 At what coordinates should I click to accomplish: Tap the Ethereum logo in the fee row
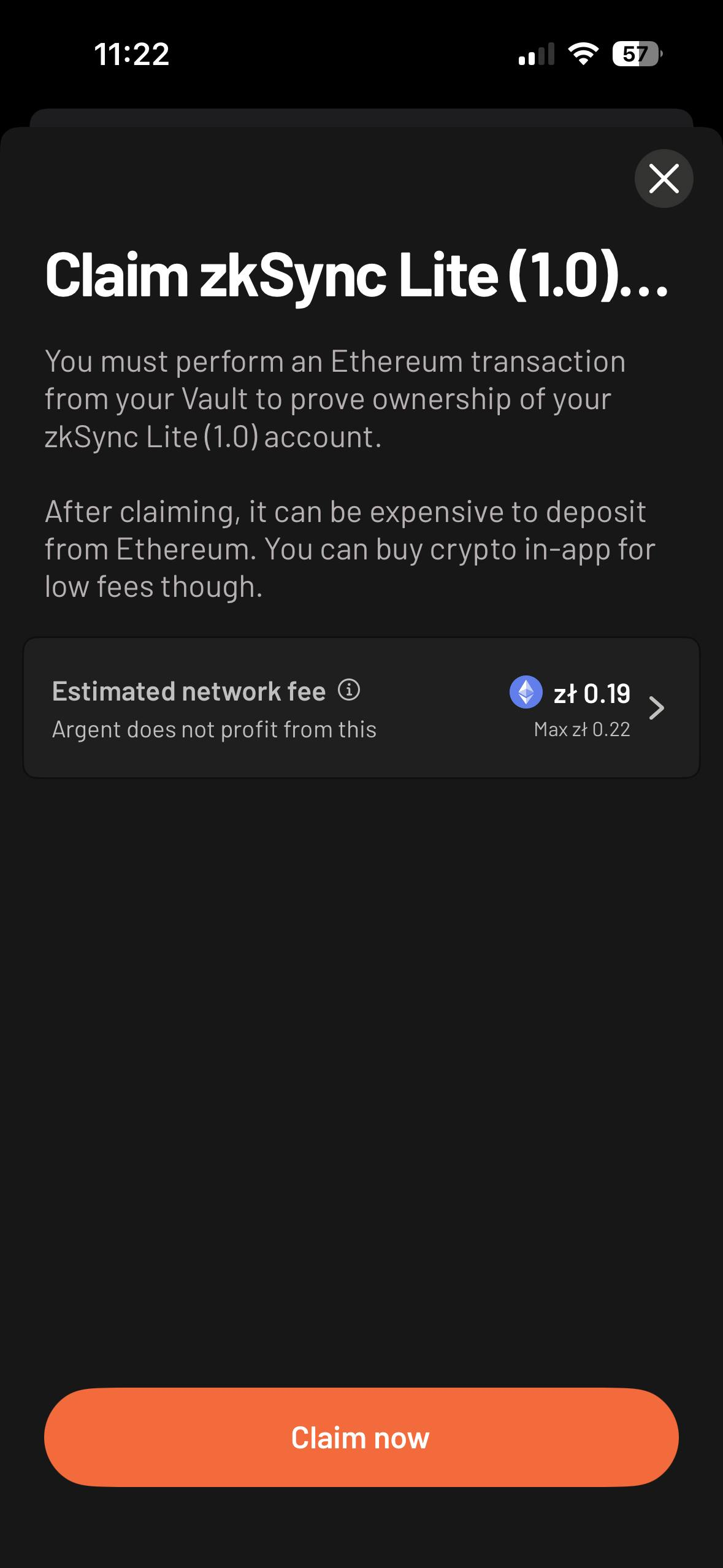click(526, 692)
